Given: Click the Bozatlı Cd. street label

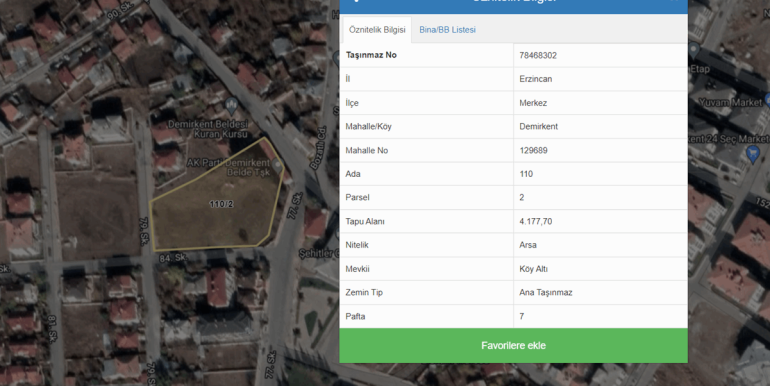Looking at the screenshot, I should [x=318, y=148].
